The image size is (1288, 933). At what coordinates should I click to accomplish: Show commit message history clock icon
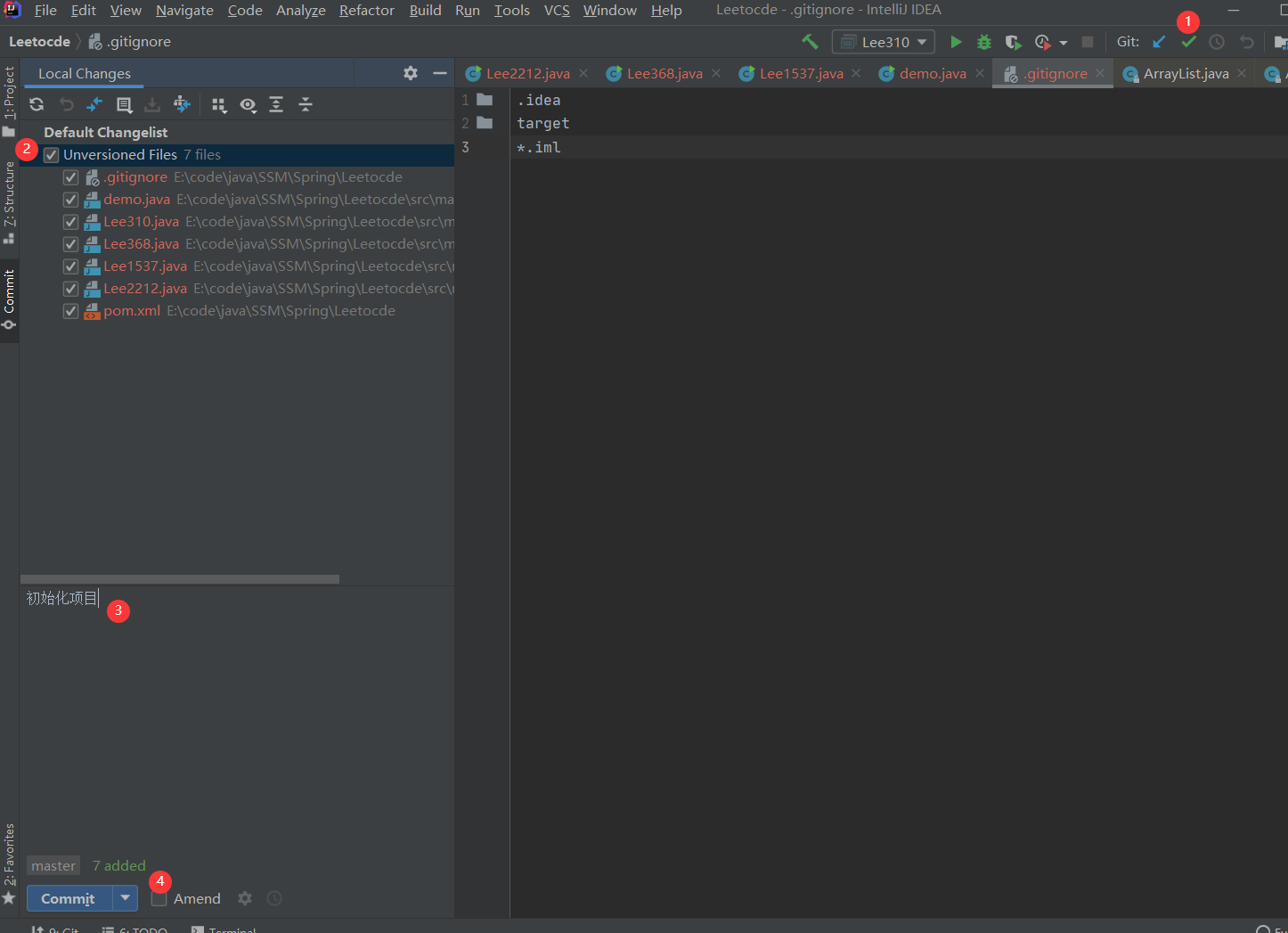tap(274, 898)
